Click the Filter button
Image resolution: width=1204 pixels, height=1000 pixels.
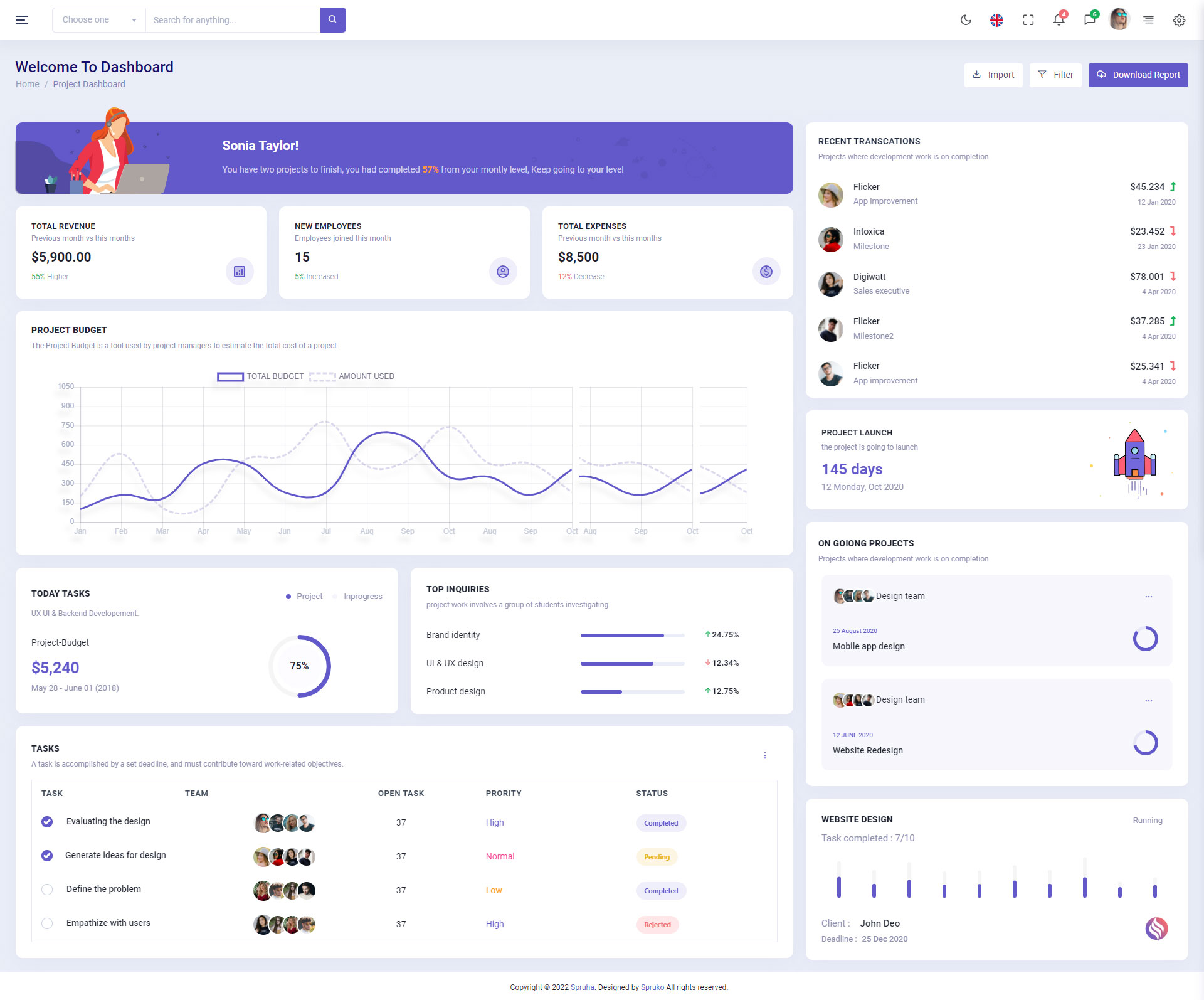pyautogui.click(x=1055, y=75)
